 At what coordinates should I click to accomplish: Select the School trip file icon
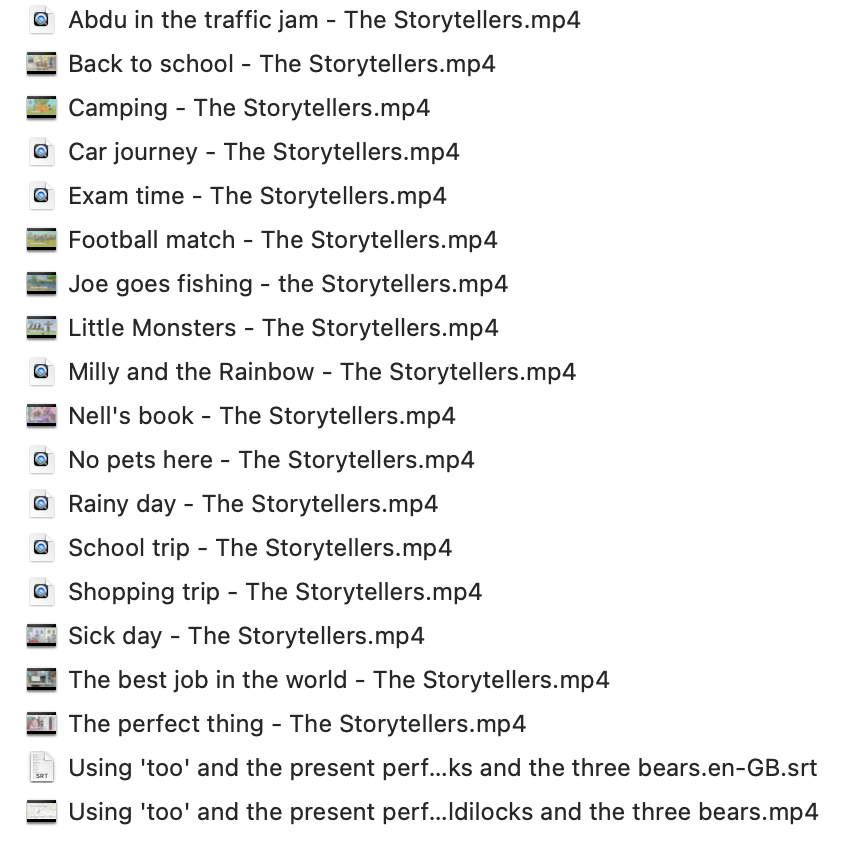(41, 548)
